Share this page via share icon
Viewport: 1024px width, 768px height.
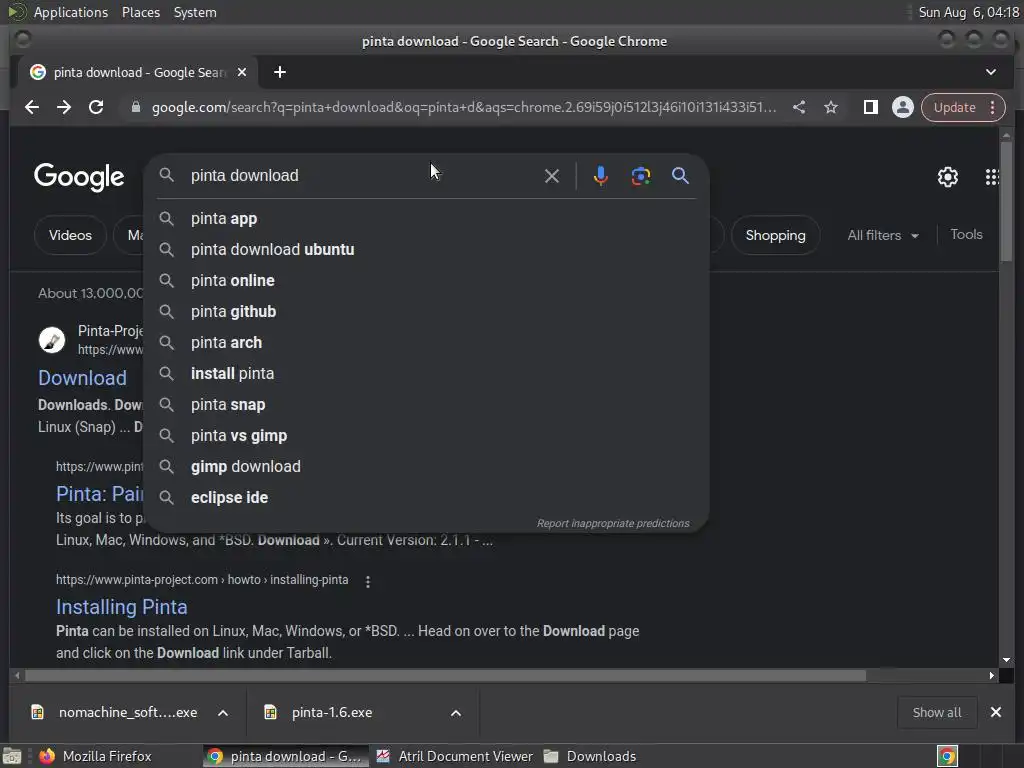799,107
